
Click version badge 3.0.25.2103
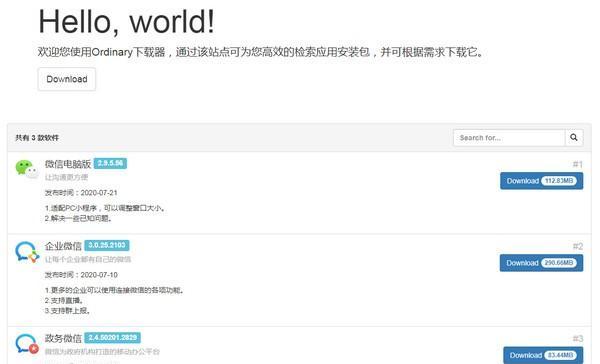click(107, 245)
